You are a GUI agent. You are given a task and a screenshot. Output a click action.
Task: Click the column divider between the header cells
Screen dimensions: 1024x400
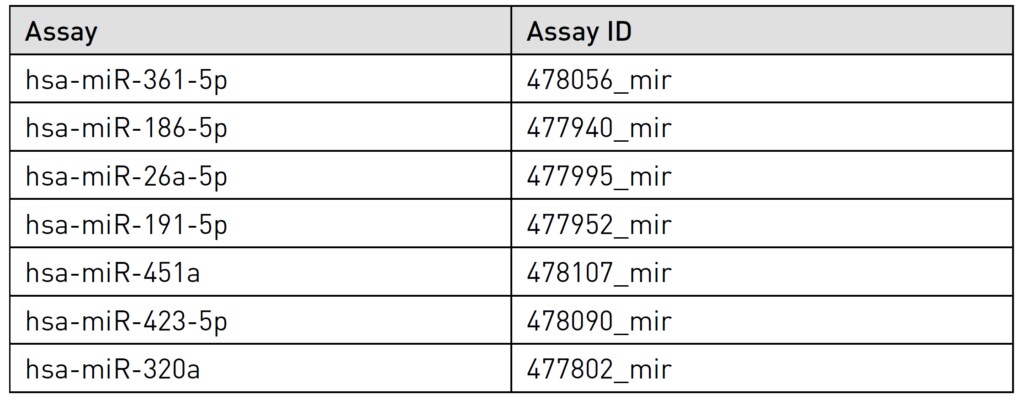tap(511, 32)
